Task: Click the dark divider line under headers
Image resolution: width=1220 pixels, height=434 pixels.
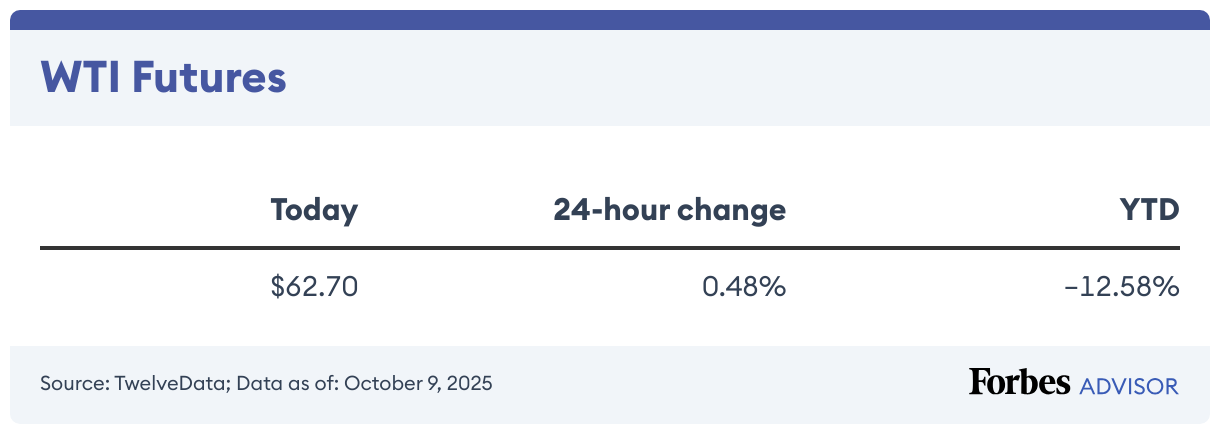Action: 610,248
